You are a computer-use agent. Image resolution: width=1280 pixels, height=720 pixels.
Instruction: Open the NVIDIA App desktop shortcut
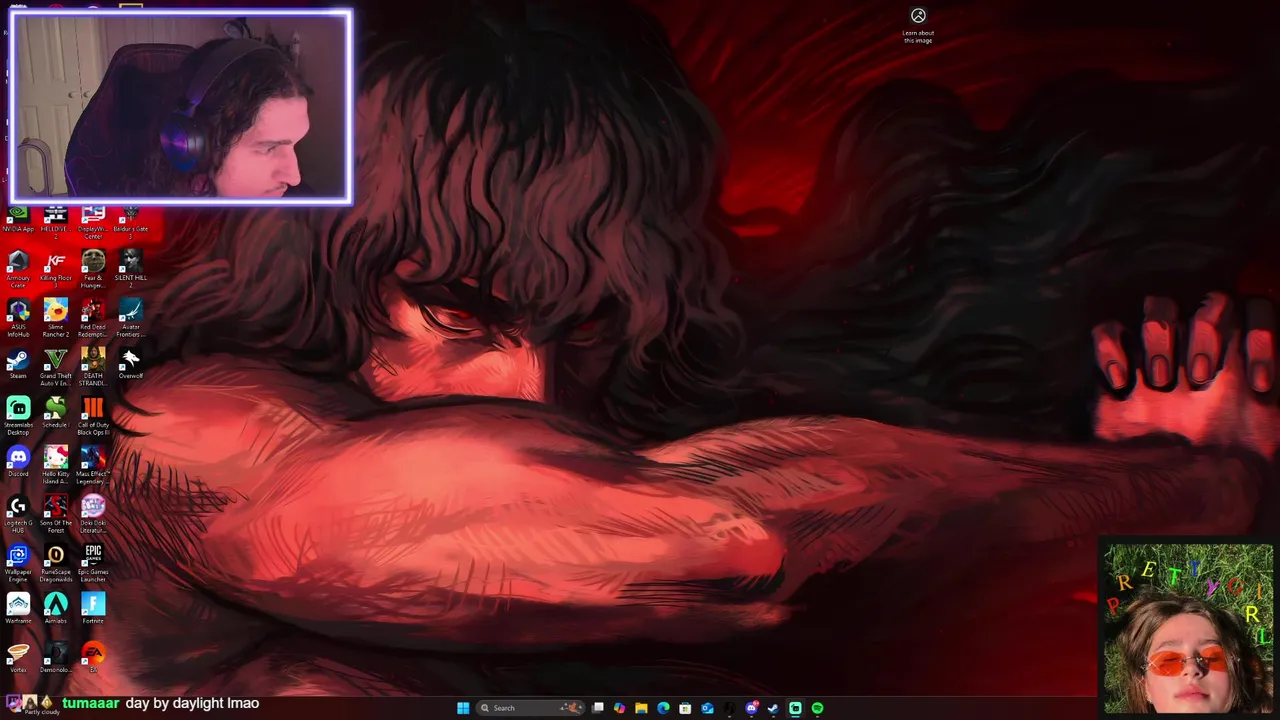coord(18,219)
